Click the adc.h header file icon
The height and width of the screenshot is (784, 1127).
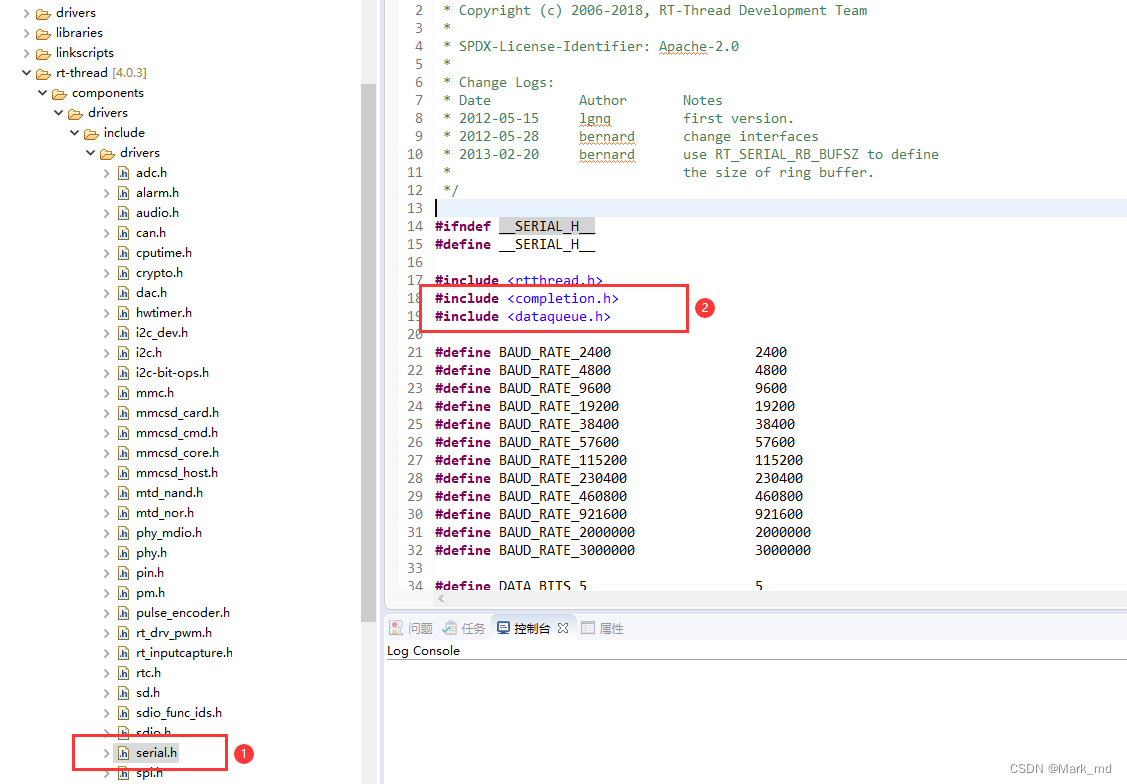point(124,173)
